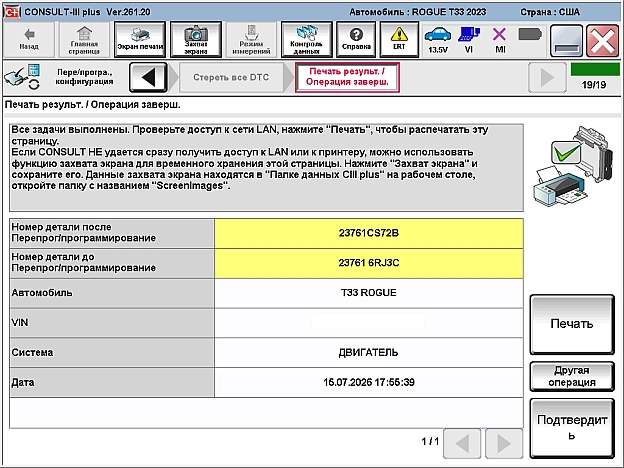624x468 pixels.
Task: Minimize the CONSULT window
Action: click(x=566, y=40)
